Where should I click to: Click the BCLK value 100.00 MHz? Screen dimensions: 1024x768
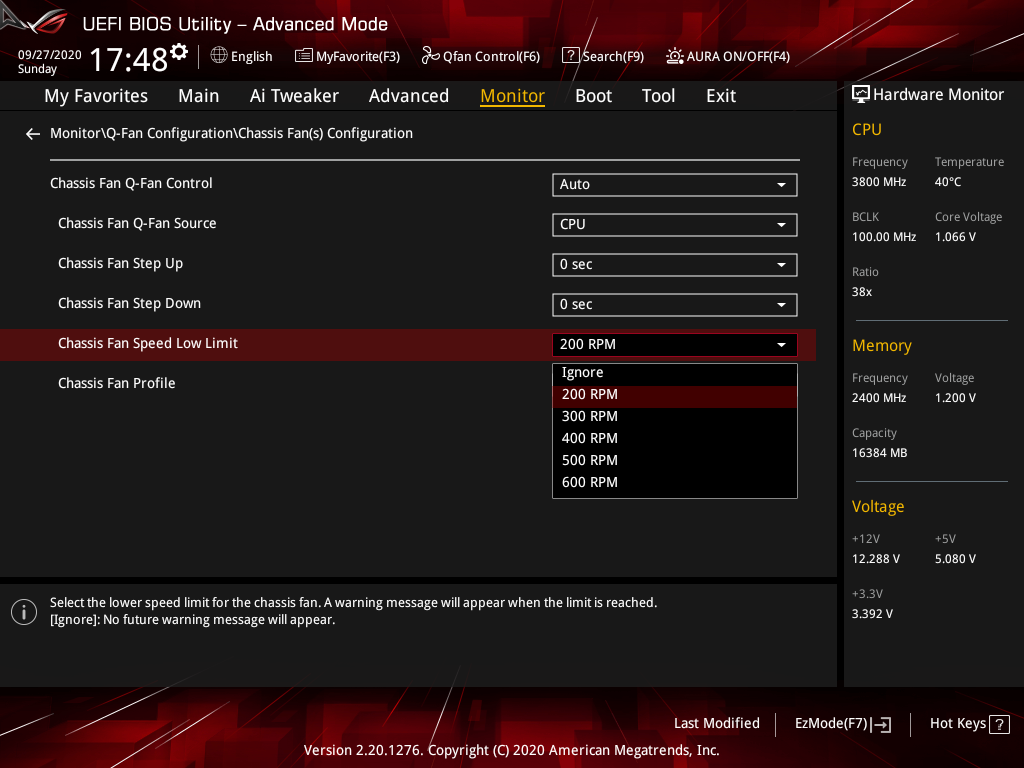tap(884, 237)
